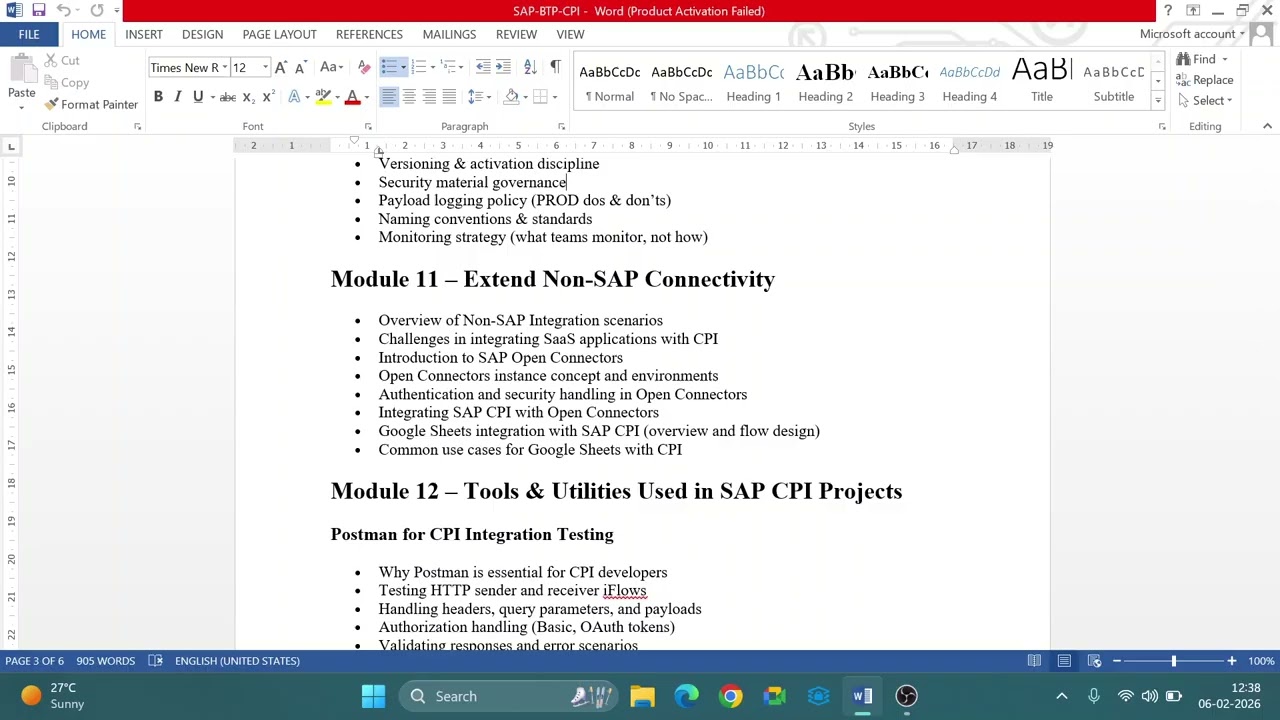This screenshot has height=720, width=1280.
Task: Open Font dialog launcher
Action: coord(368,127)
